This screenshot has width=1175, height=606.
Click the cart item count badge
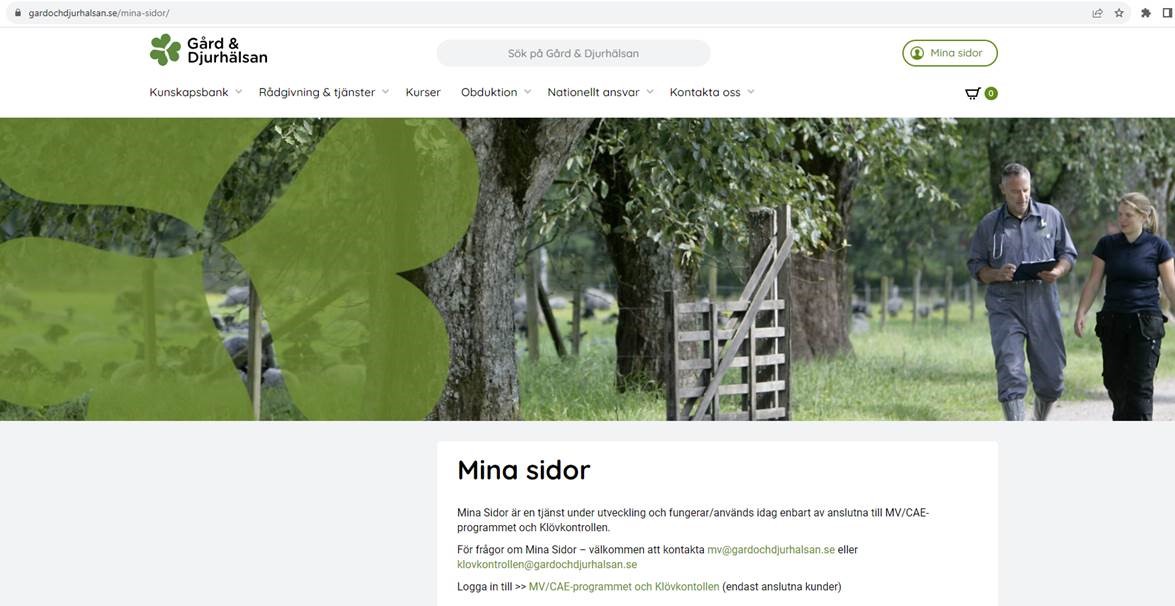point(991,94)
